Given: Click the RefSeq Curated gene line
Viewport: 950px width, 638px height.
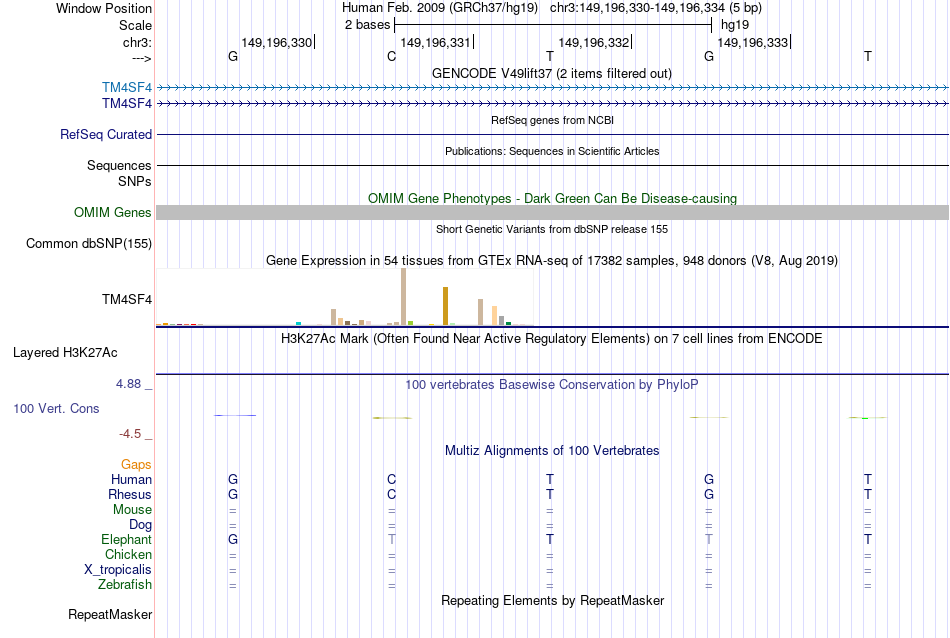Looking at the screenshot, I should point(553,135).
